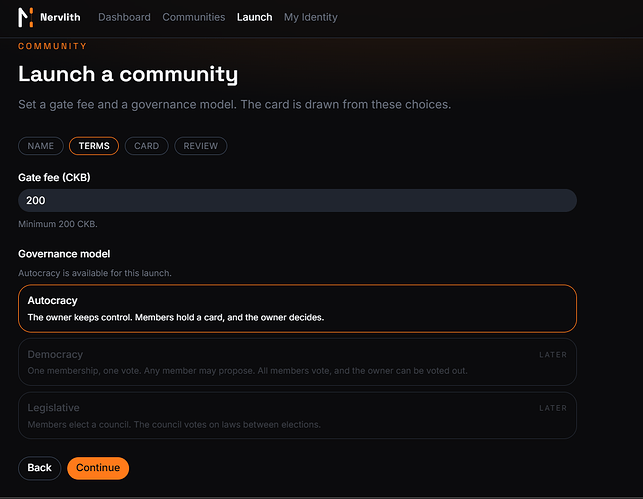Click the LATER badge on Legislative
Viewport: 643px width, 499px height.
click(553, 408)
